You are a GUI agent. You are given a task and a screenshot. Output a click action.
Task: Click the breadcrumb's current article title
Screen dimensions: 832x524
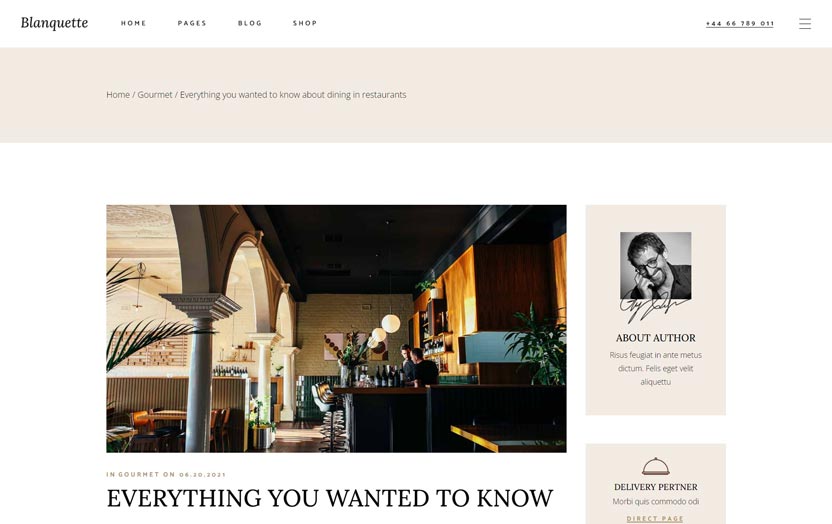click(x=293, y=94)
